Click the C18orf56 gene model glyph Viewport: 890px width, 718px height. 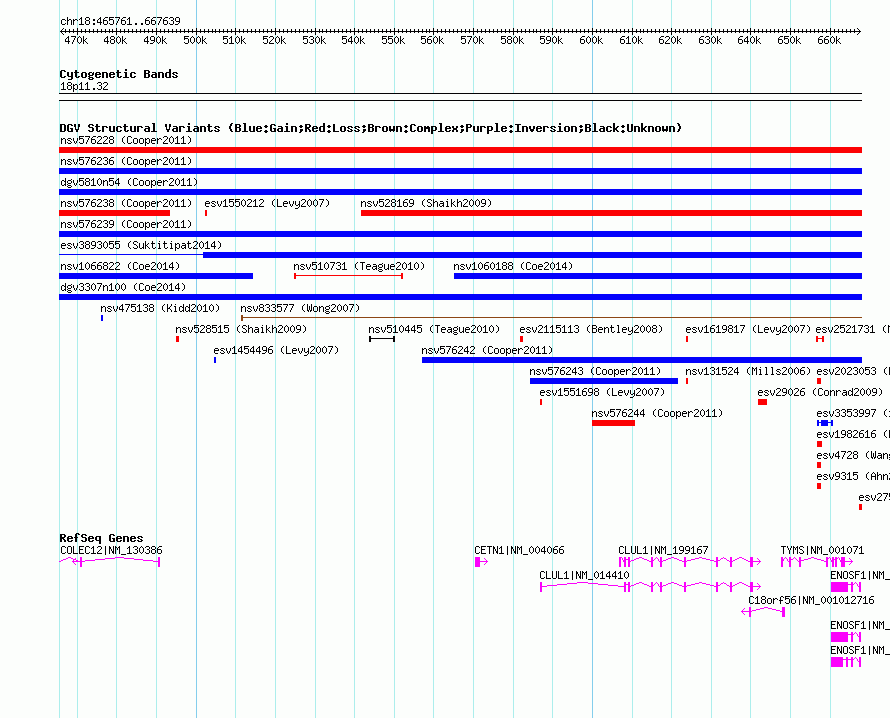763,612
